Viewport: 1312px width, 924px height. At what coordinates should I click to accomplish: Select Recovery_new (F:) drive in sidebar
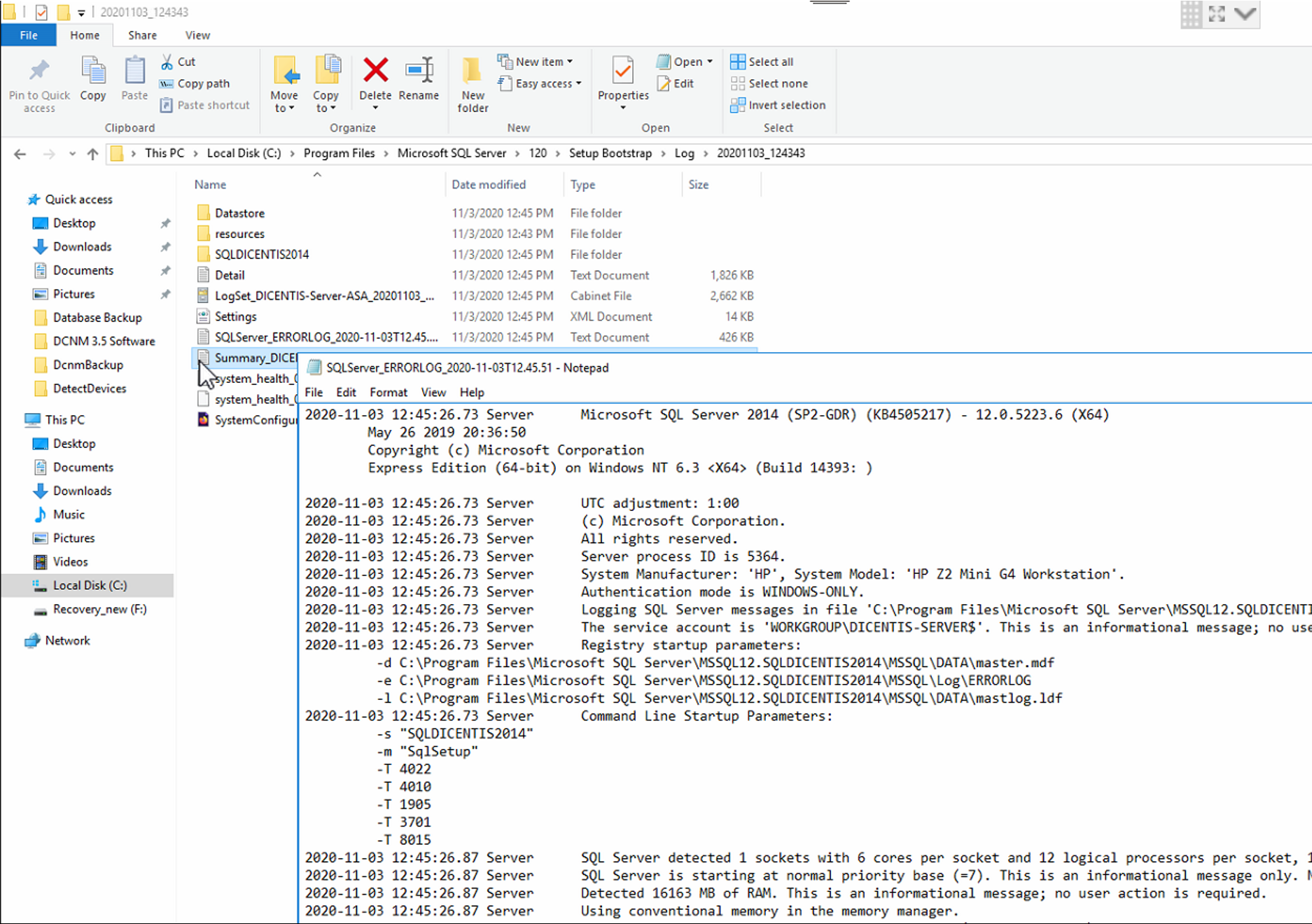[99, 609]
